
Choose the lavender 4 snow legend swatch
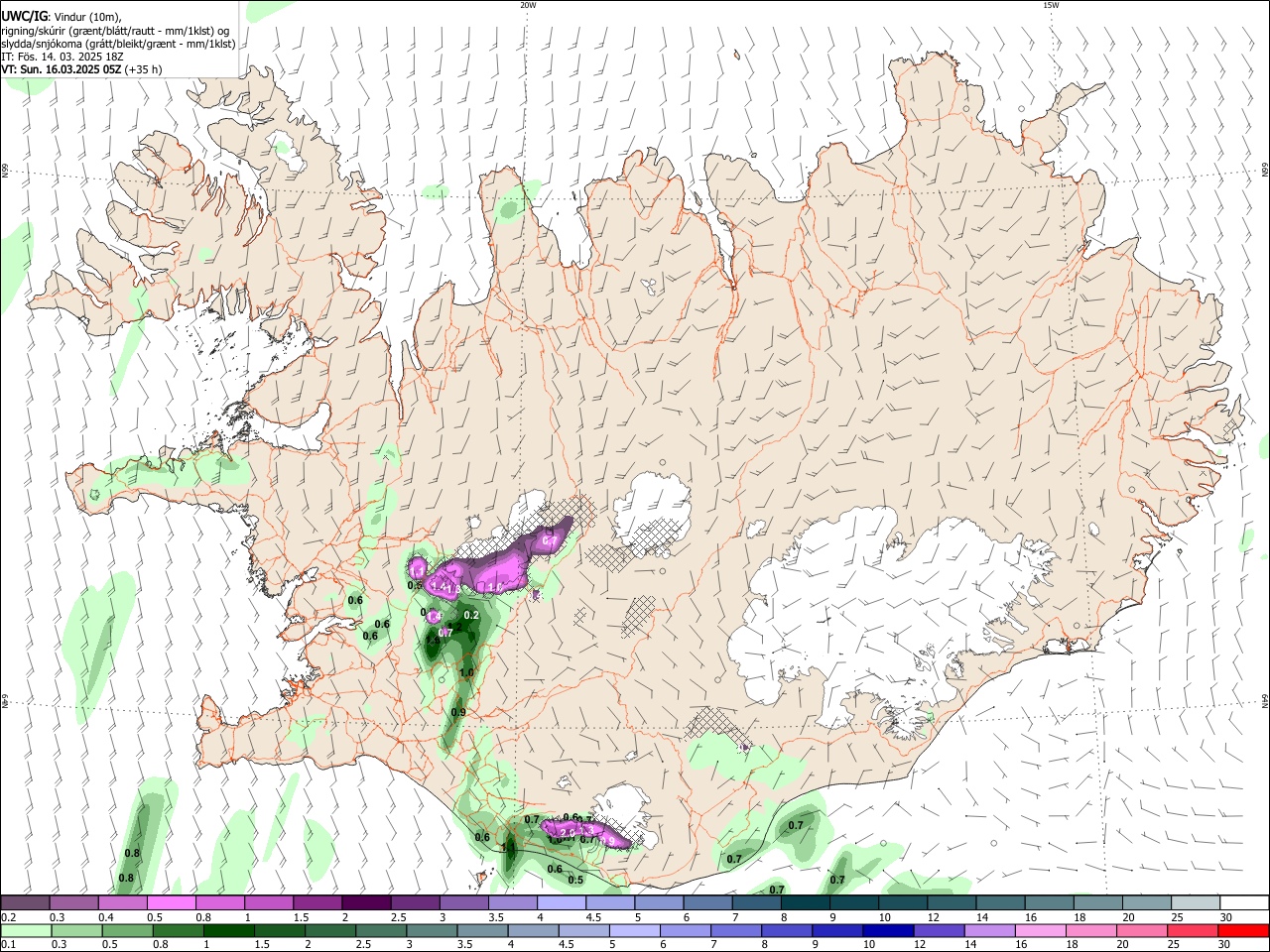(x=562, y=902)
